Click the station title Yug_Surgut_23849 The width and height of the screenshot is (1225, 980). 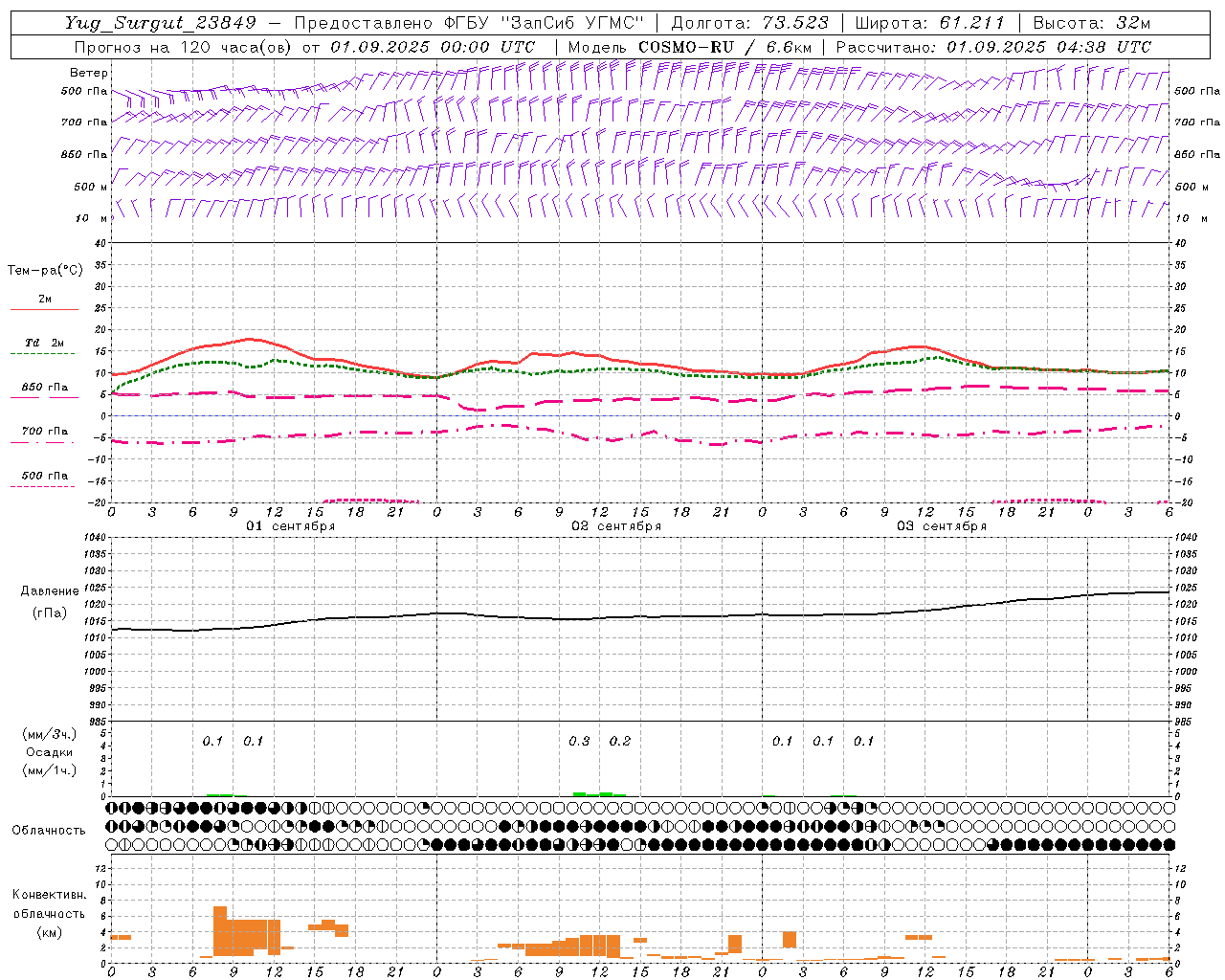[161, 23]
